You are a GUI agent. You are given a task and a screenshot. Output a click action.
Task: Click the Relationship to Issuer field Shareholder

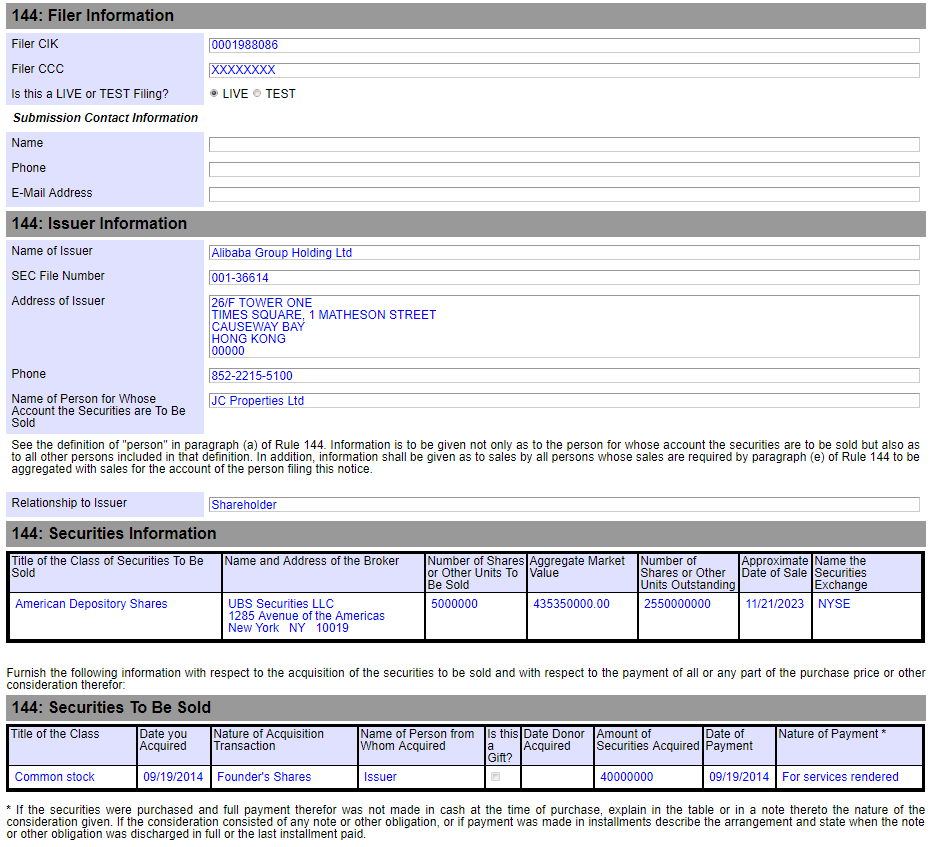(564, 505)
